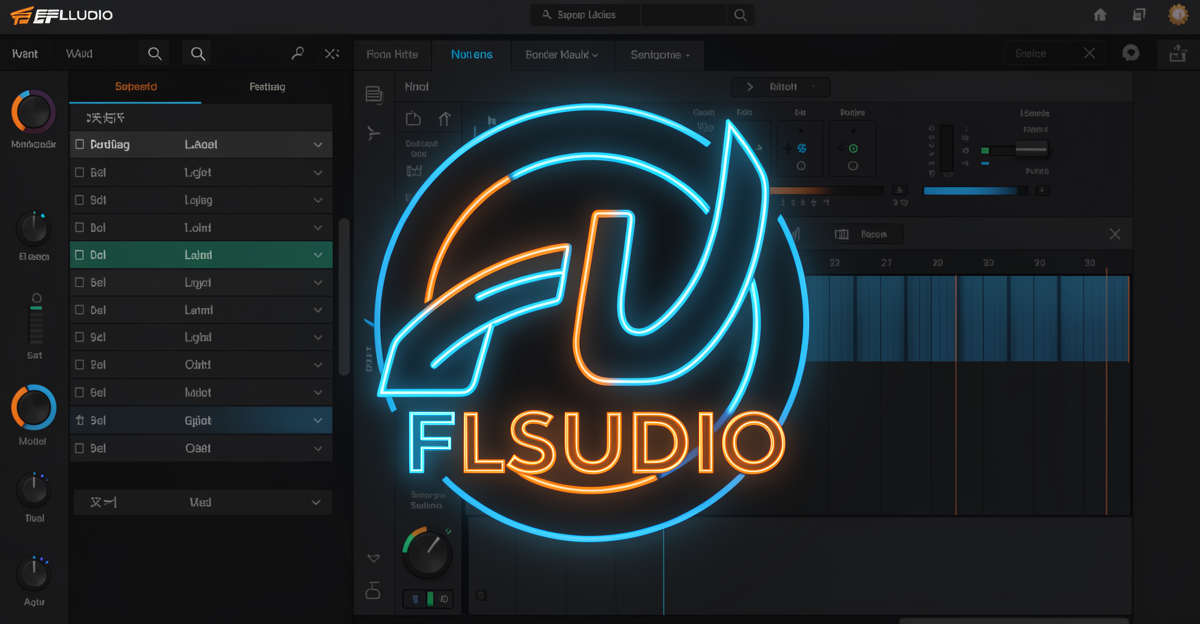Tick the checkbox in the Lgjet row
Viewport: 1200px width, 624px height.
click(x=80, y=172)
